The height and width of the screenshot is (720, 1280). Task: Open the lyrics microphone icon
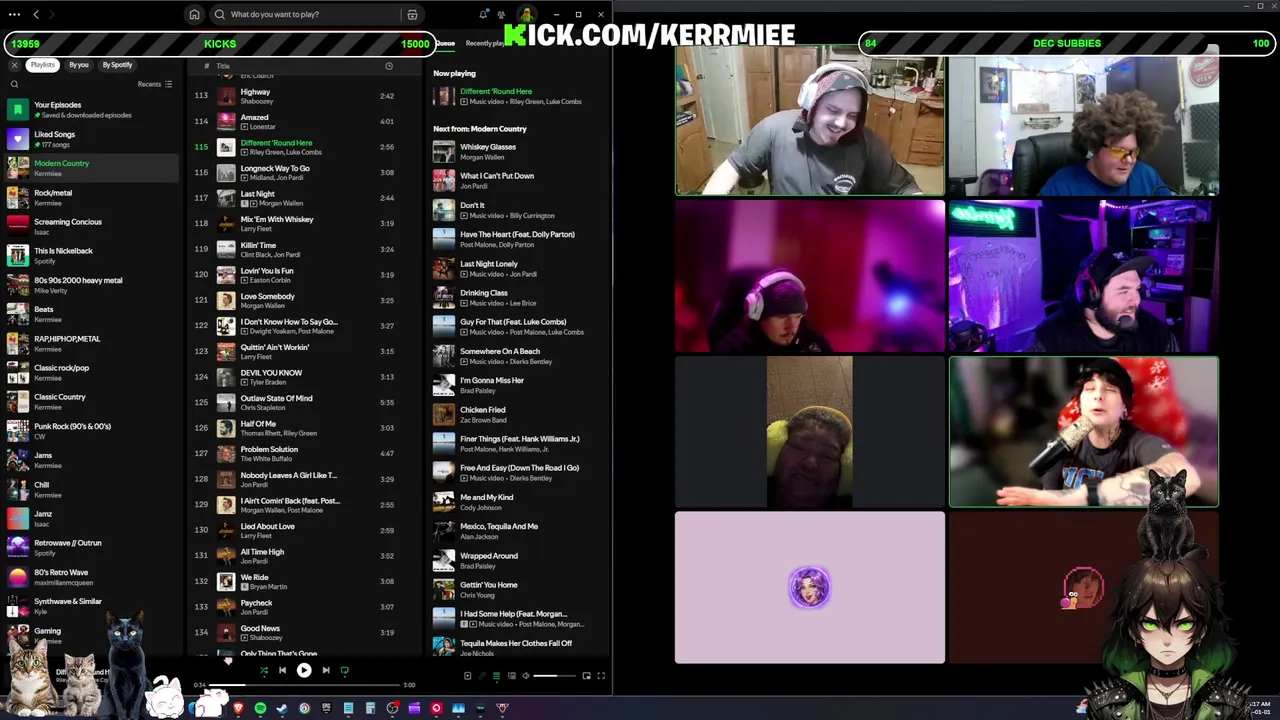(482, 676)
